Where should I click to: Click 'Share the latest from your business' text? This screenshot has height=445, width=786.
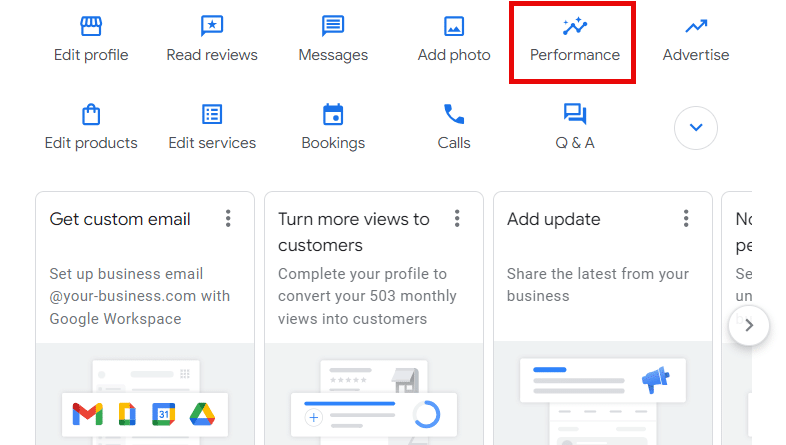[598, 285]
